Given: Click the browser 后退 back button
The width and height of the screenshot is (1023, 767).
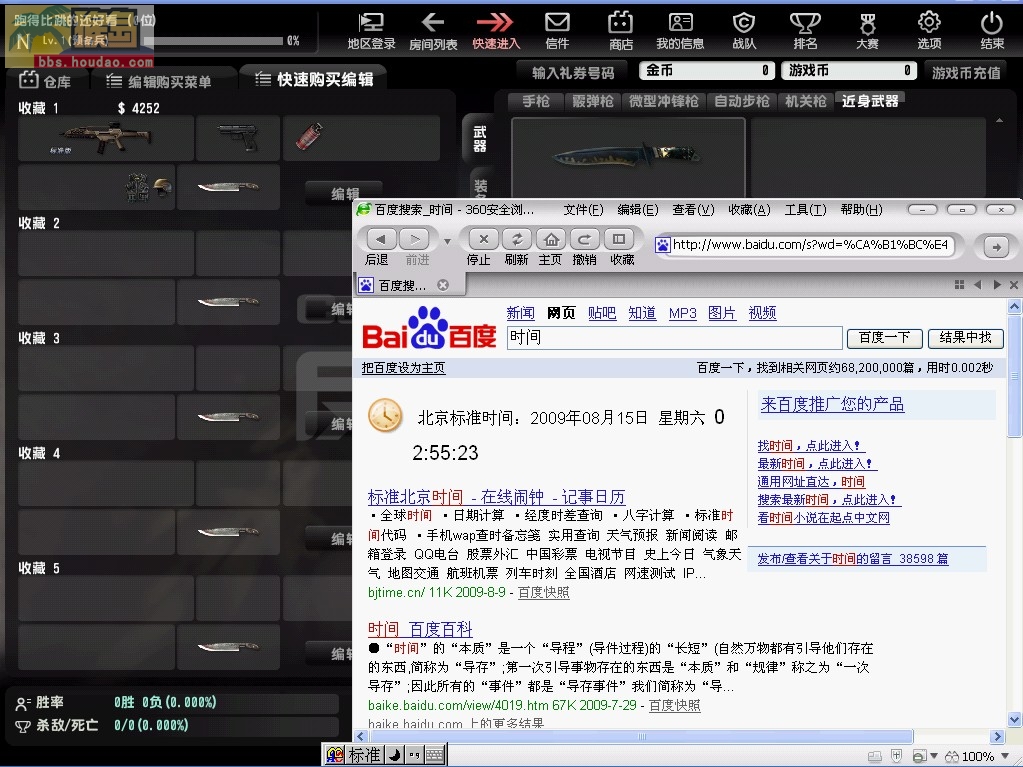Looking at the screenshot, I should coord(380,239).
